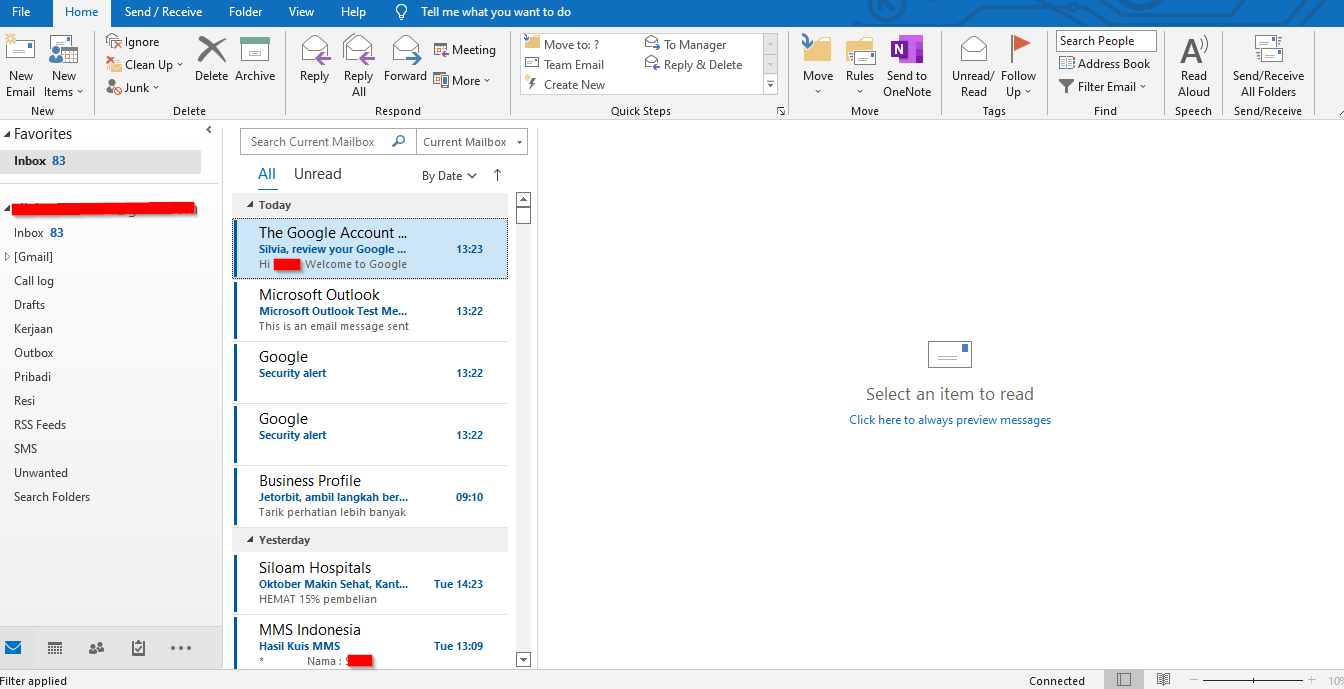
Task: Open the File tab
Action: point(21,12)
